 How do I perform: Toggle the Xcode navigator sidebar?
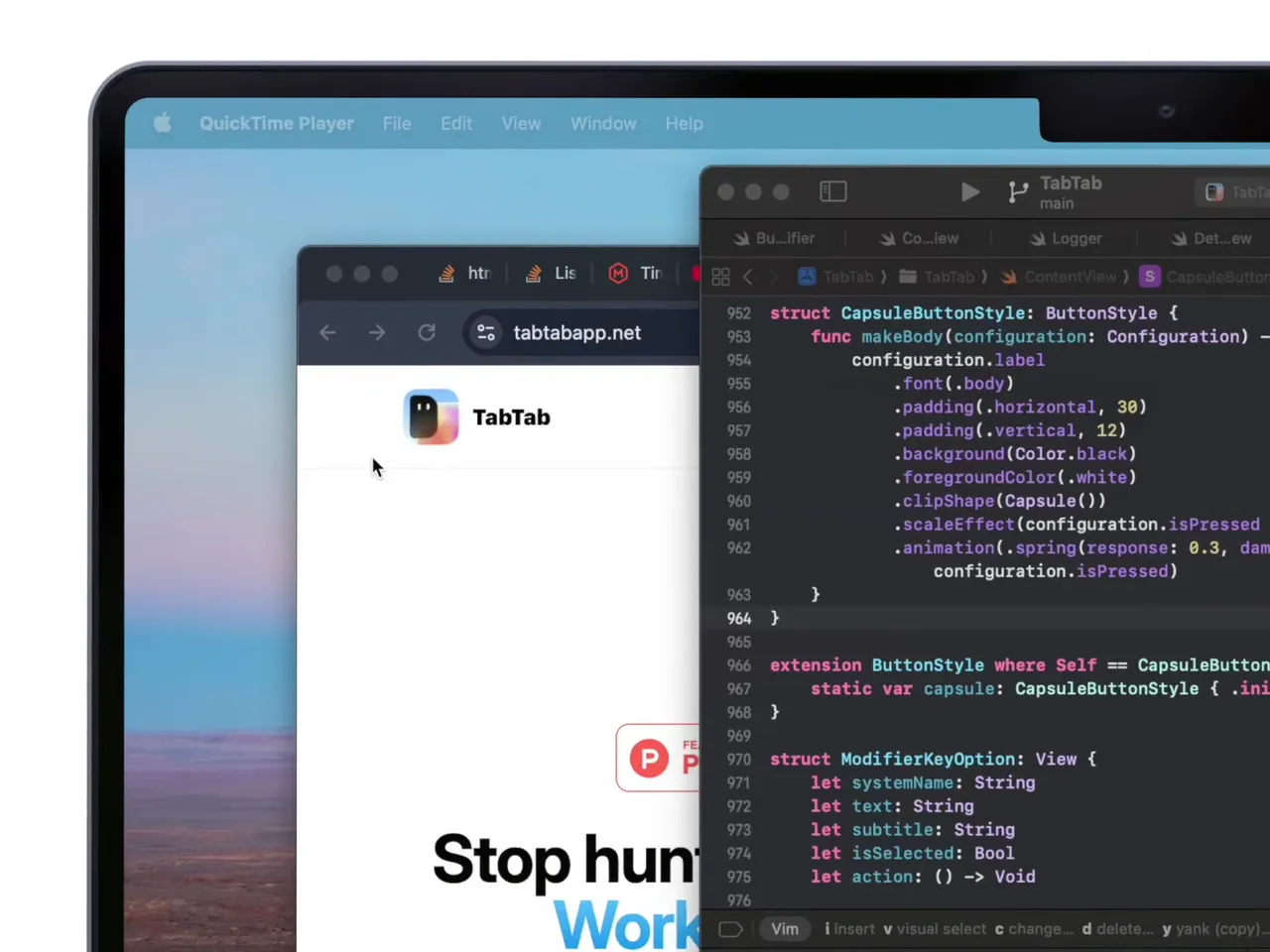coord(833,191)
